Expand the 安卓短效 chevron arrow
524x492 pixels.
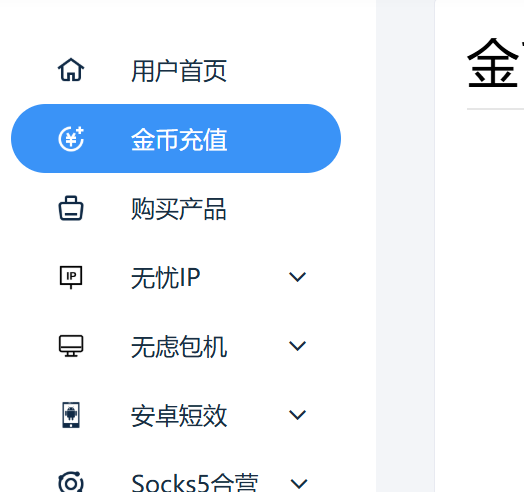[x=297, y=415]
